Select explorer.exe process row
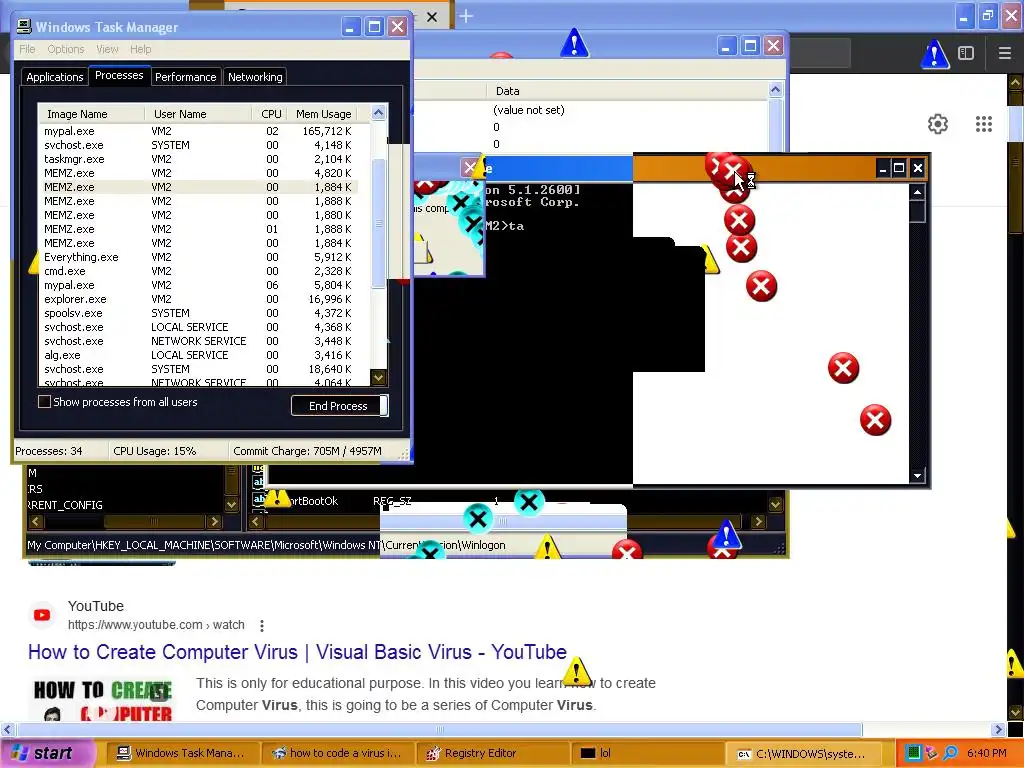This screenshot has width=1024, height=768. pyautogui.click(x=198, y=299)
